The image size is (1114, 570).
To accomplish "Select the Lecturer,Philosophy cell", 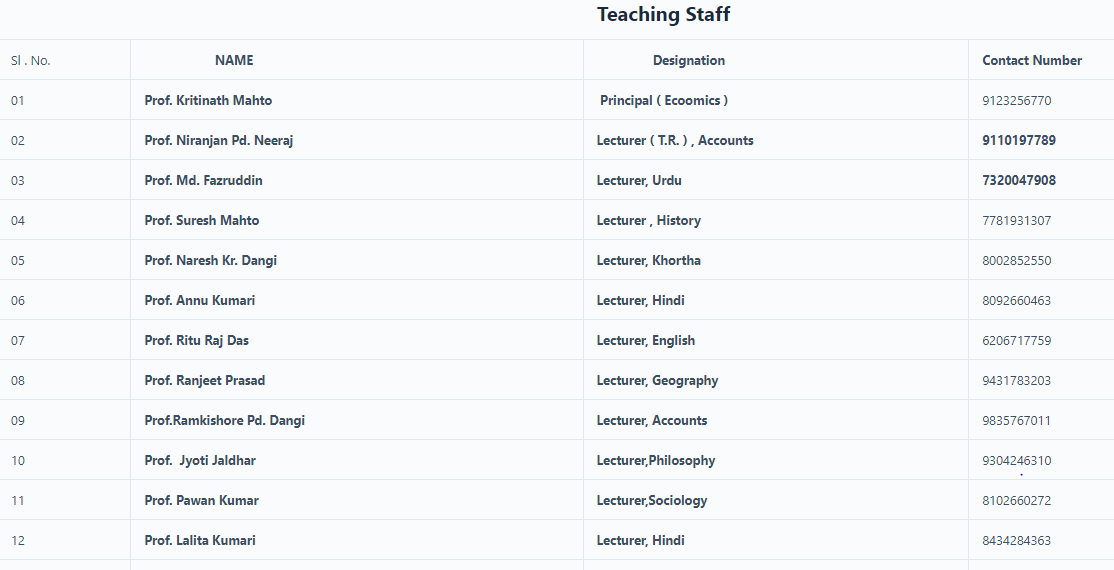I will point(656,461).
